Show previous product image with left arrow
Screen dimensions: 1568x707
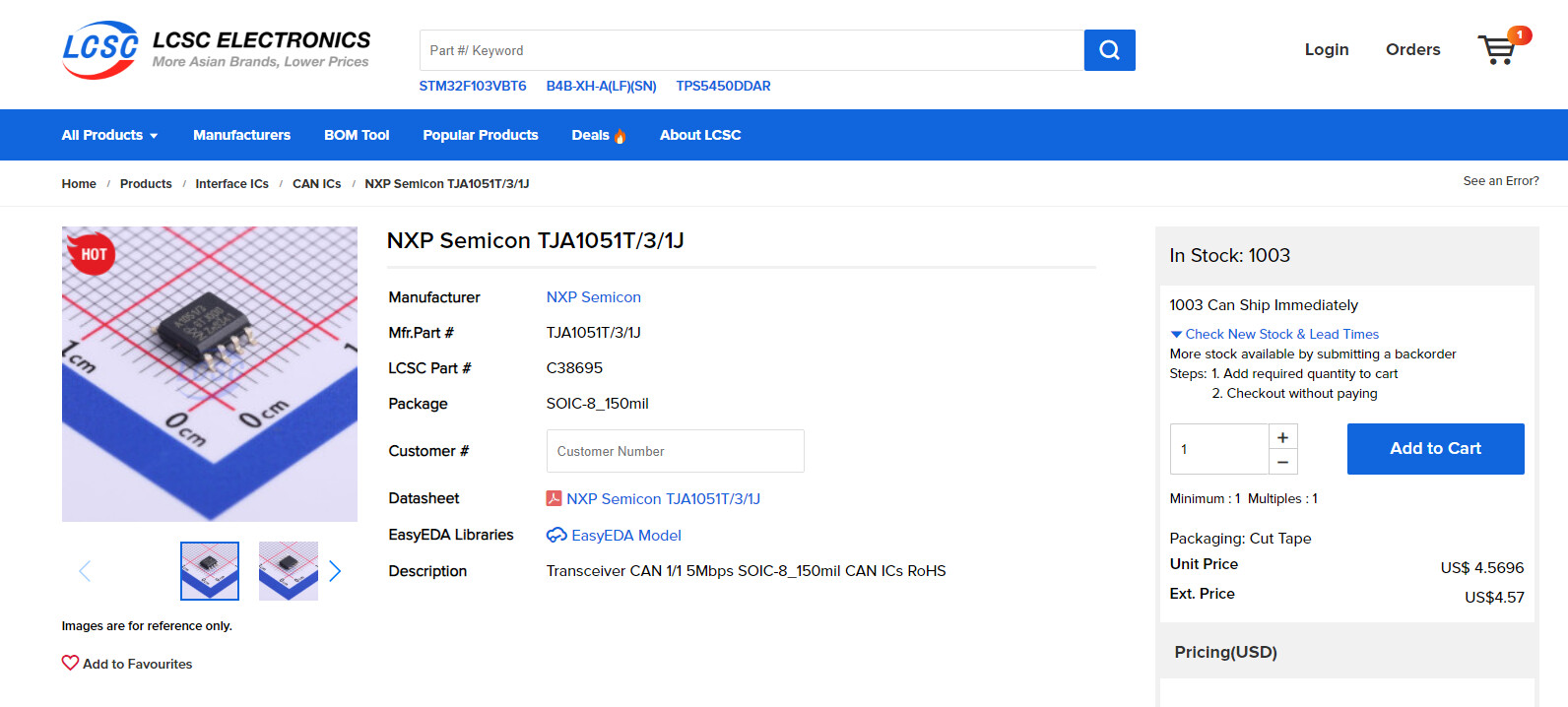point(85,571)
